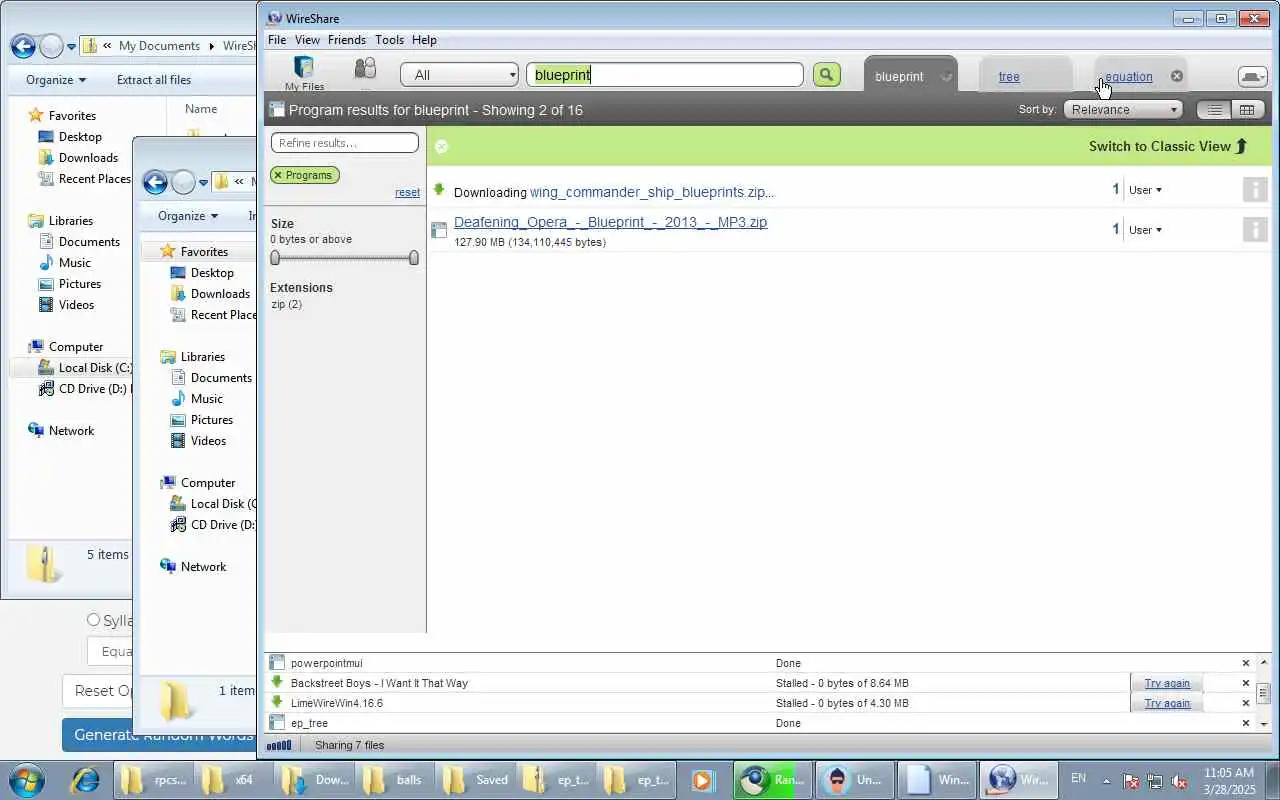The height and width of the screenshot is (800, 1280).
Task: Switch results to list view
Action: click(x=1214, y=110)
